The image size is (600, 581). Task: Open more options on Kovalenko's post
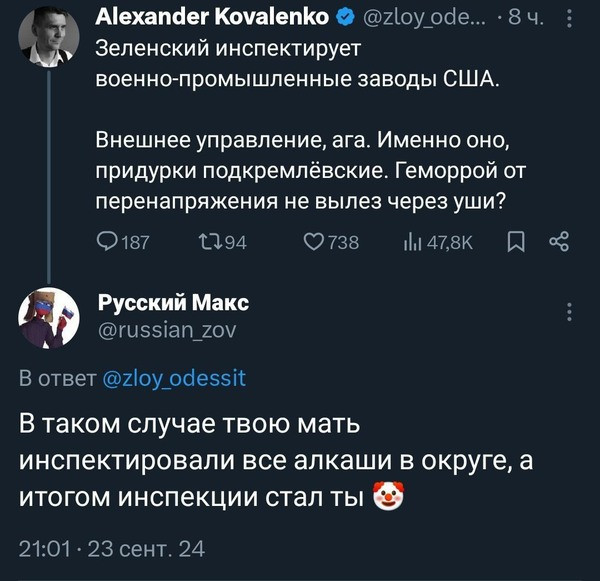pos(570,18)
